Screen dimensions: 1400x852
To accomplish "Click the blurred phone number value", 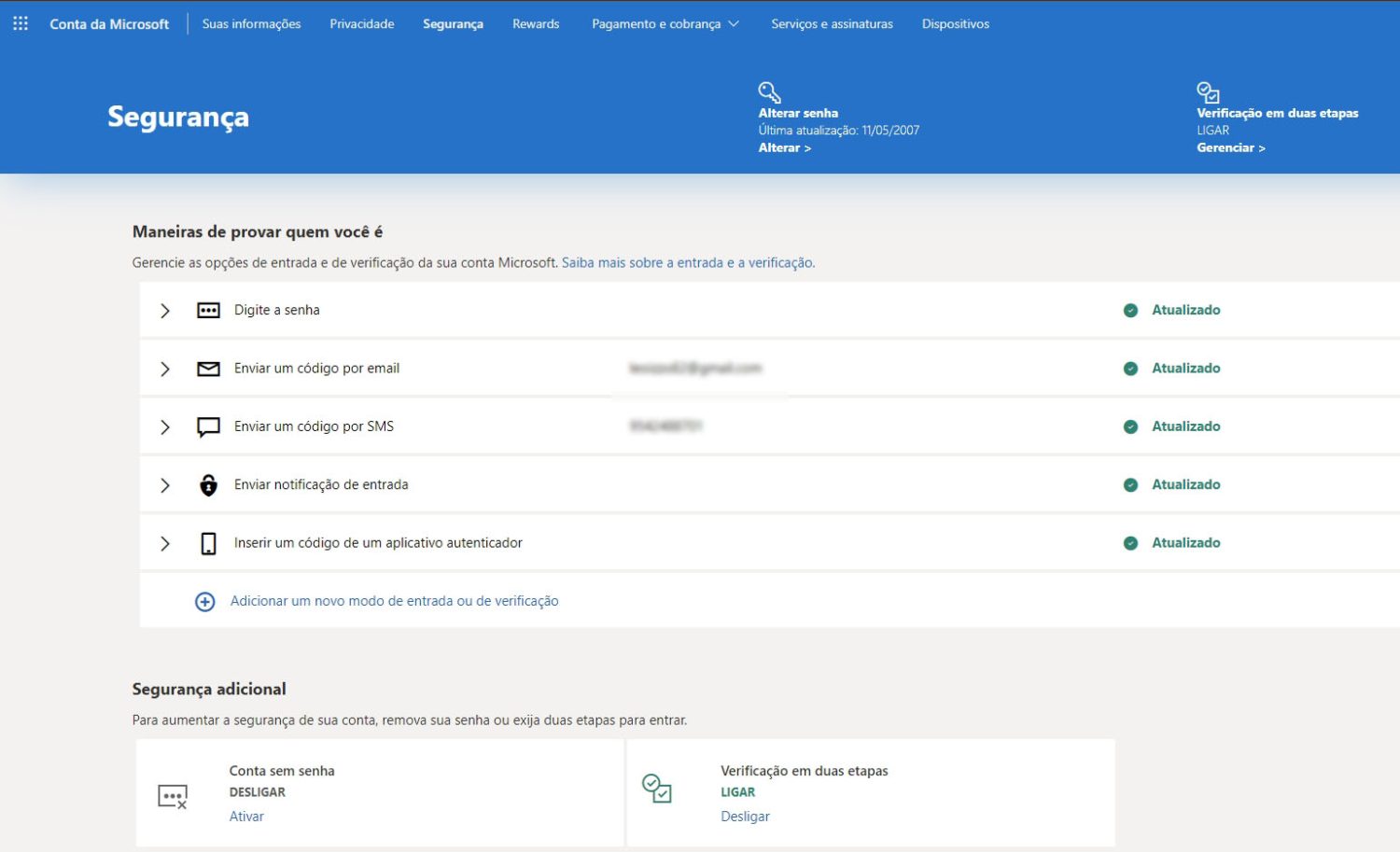I will point(665,426).
